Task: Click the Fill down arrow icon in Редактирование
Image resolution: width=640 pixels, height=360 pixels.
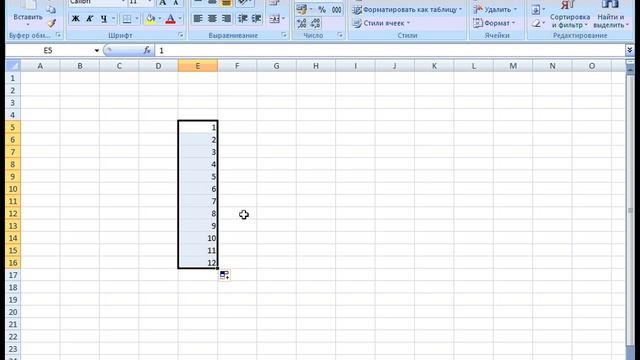Action: point(536,9)
